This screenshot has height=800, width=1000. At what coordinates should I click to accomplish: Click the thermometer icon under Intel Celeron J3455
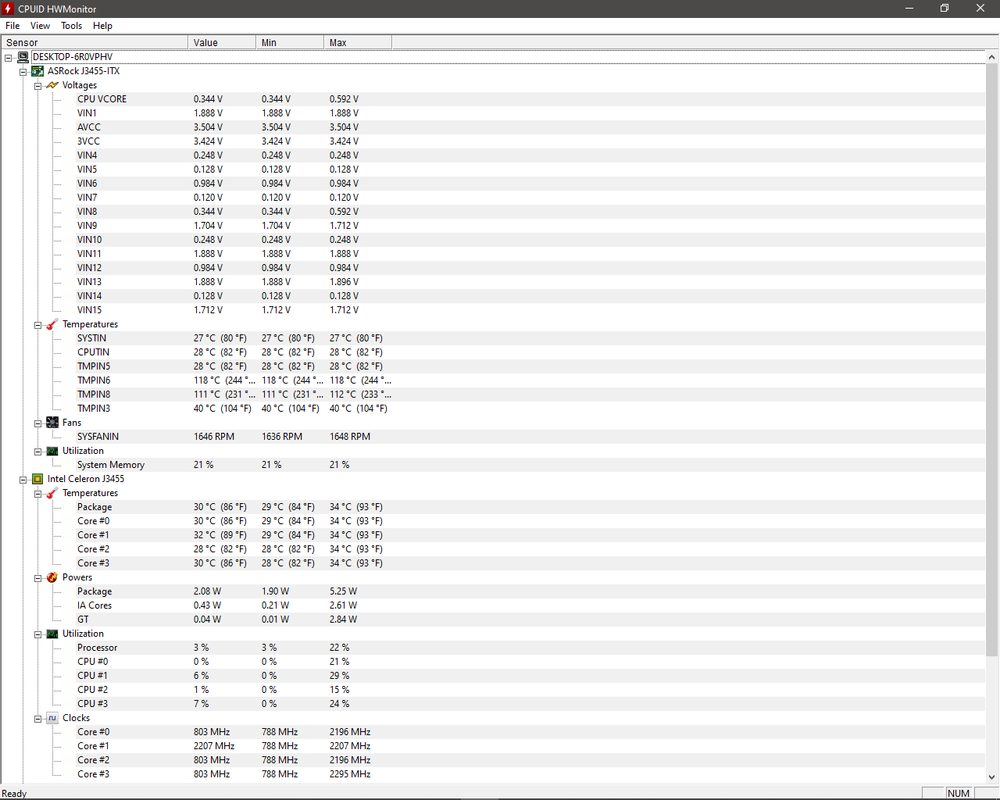[52, 493]
